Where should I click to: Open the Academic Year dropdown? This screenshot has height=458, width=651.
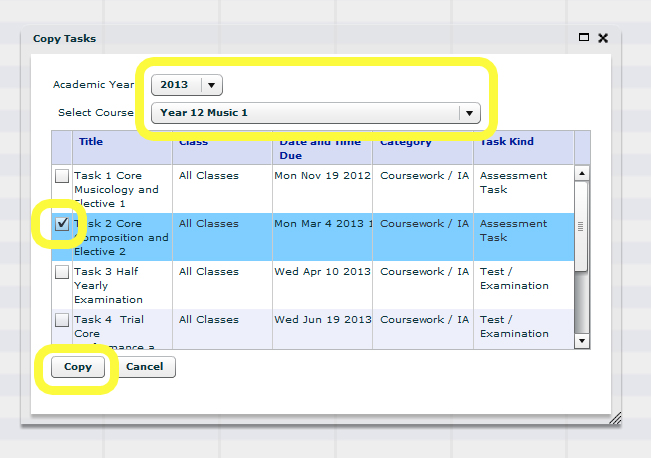click(x=212, y=85)
